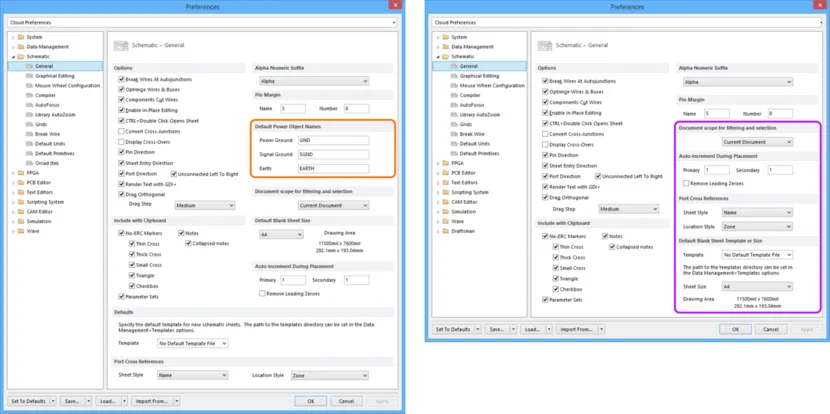Click Power Ground GND field in left window
This screenshot has height=414, width=830.
click(333, 141)
